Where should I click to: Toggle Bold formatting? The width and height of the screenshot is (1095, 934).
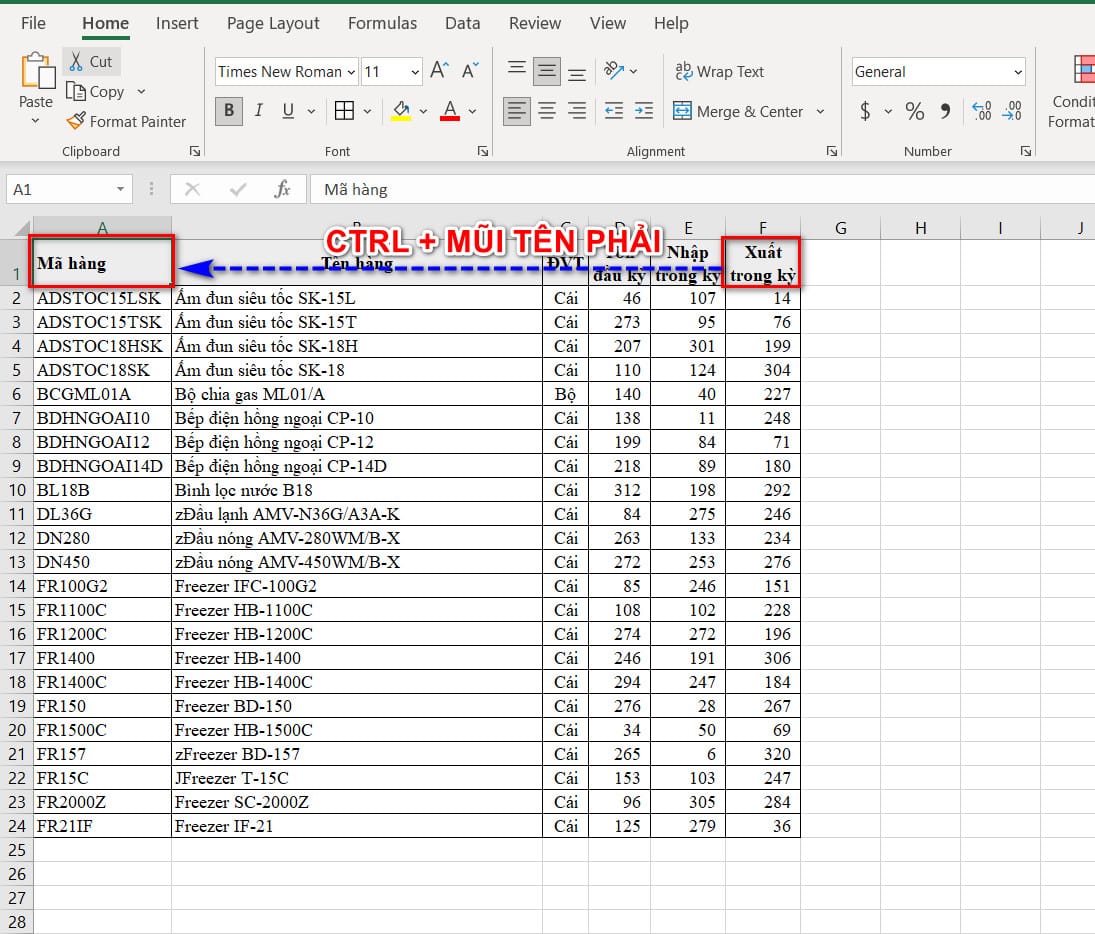point(229,110)
